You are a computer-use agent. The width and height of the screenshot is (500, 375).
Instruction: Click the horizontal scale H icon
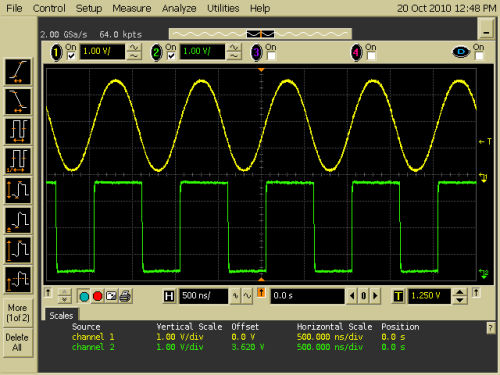169,296
